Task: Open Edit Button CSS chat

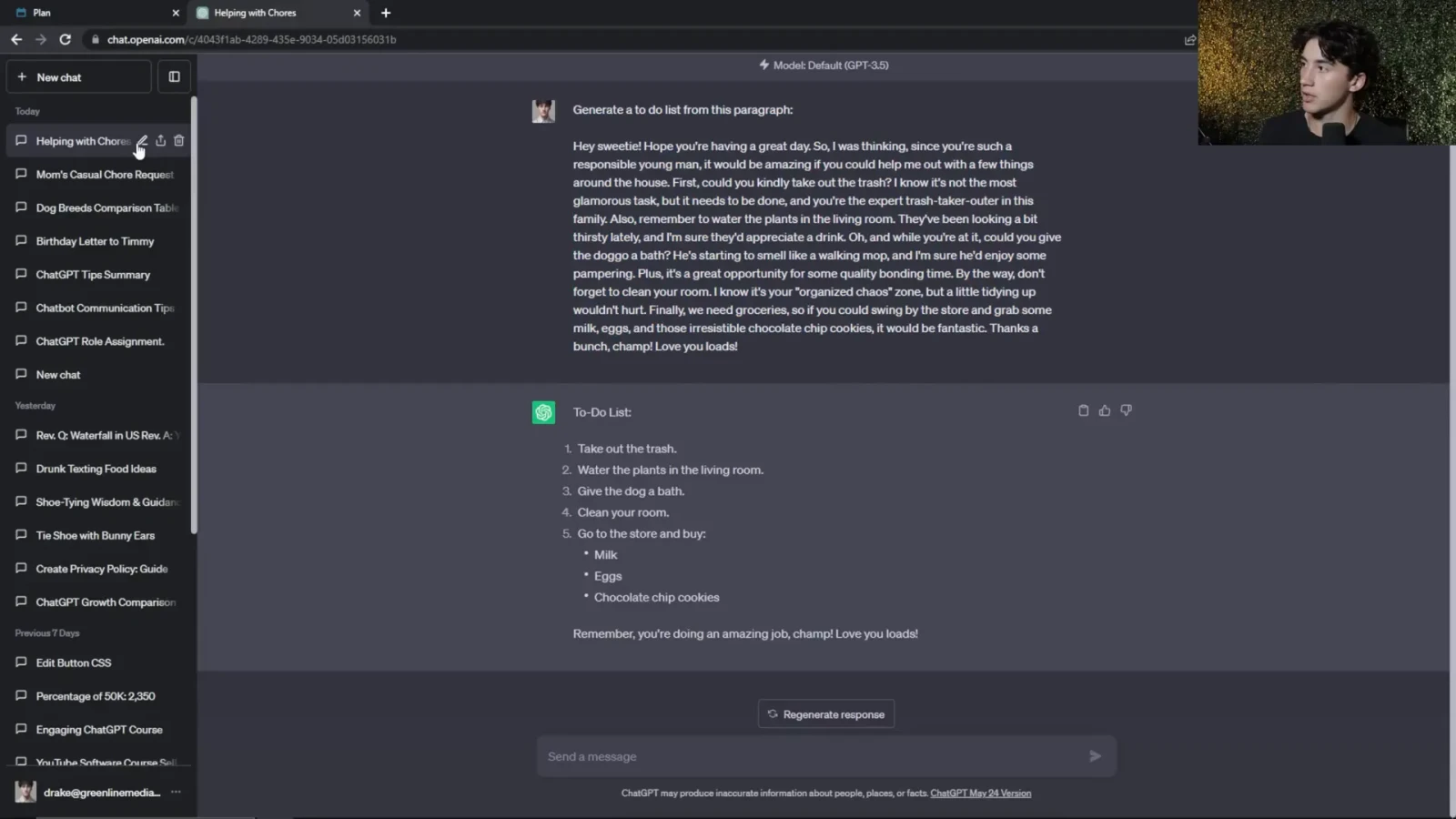Action: pos(98,663)
